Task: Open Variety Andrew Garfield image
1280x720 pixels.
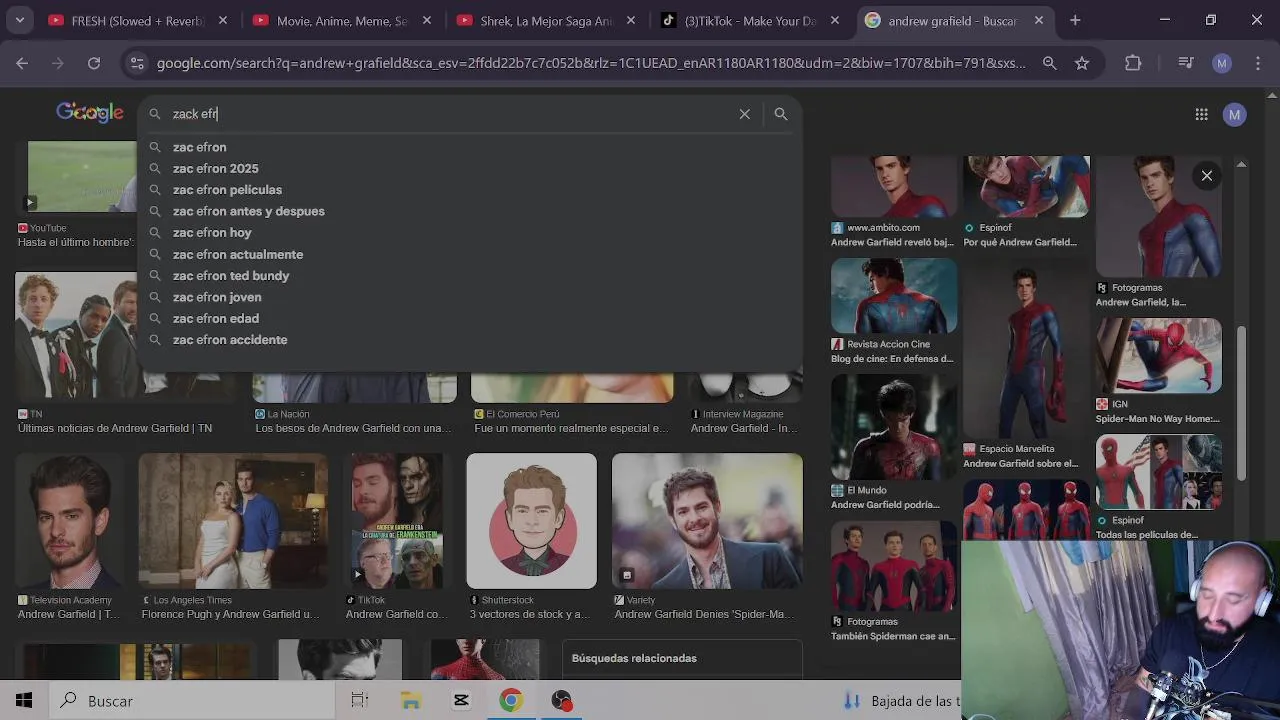Action: pyautogui.click(x=707, y=521)
